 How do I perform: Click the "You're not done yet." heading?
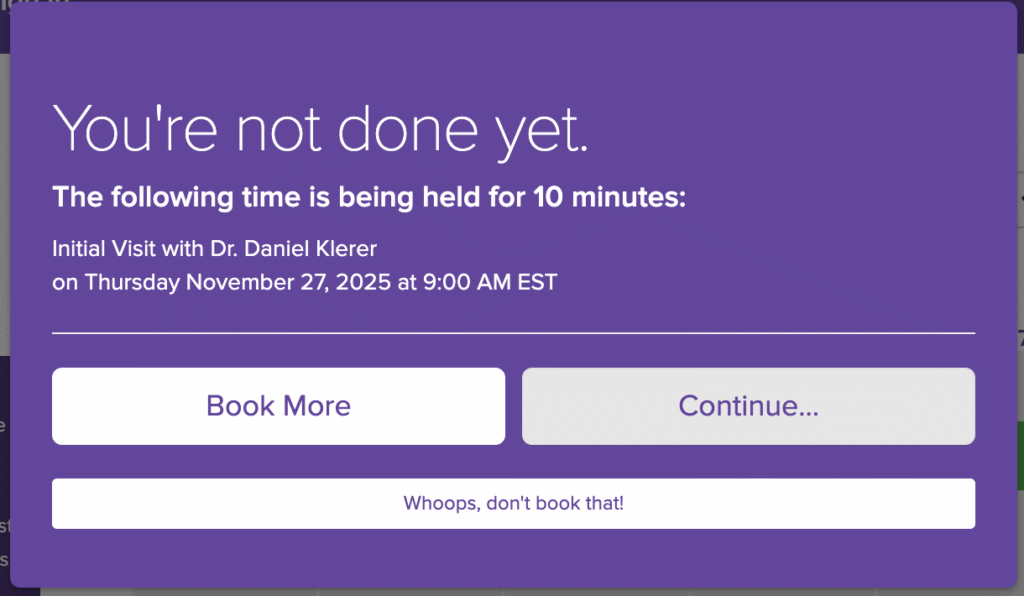click(320, 129)
